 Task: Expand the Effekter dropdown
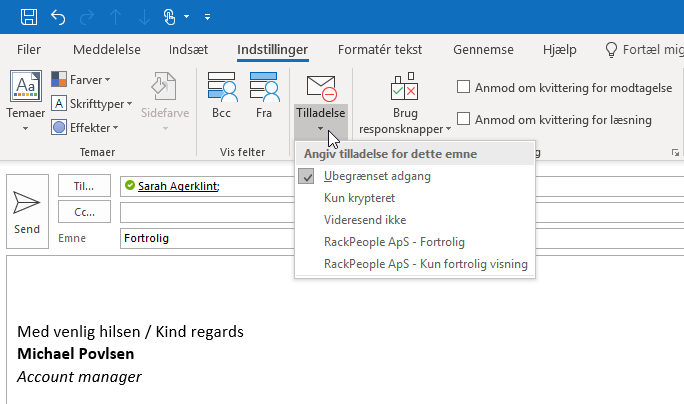(x=85, y=127)
